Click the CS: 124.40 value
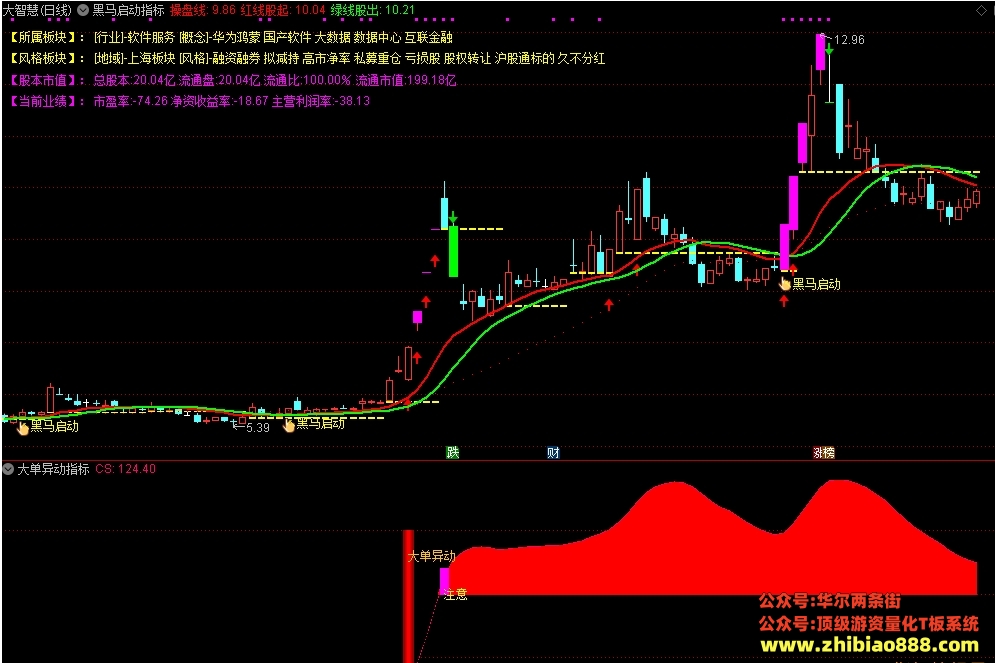The height and width of the screenshot is (663, 995). point(126,469)
